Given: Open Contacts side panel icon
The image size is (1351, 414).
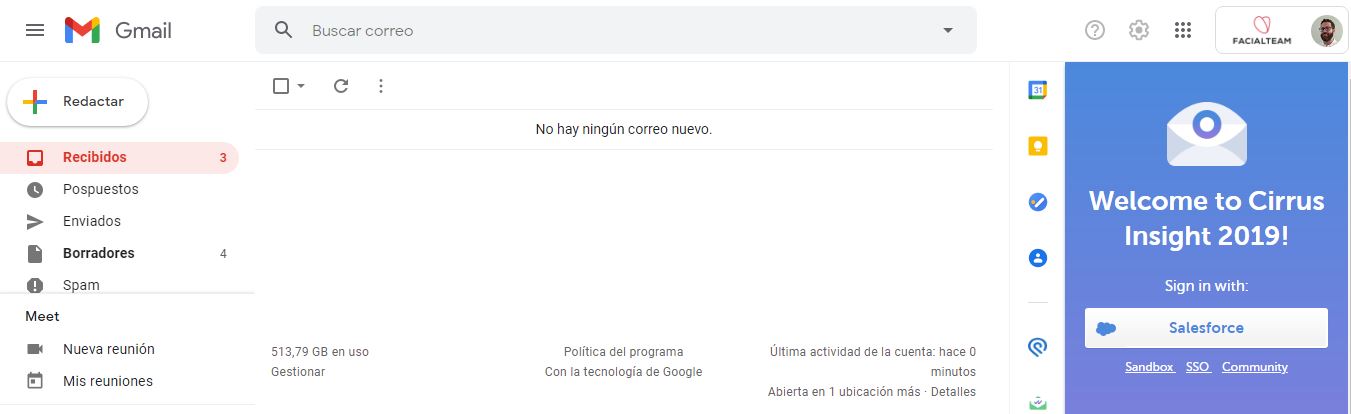Looking at the screenshot, I should coord(1038,258).
